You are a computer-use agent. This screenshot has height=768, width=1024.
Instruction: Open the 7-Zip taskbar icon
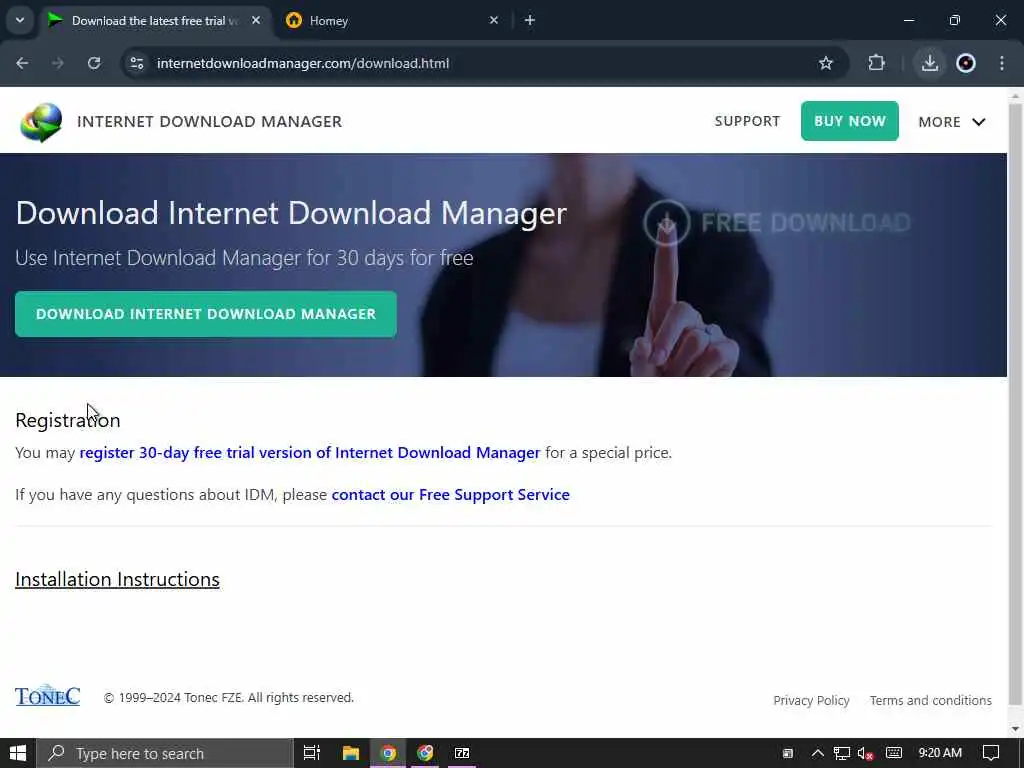point(462,753)
